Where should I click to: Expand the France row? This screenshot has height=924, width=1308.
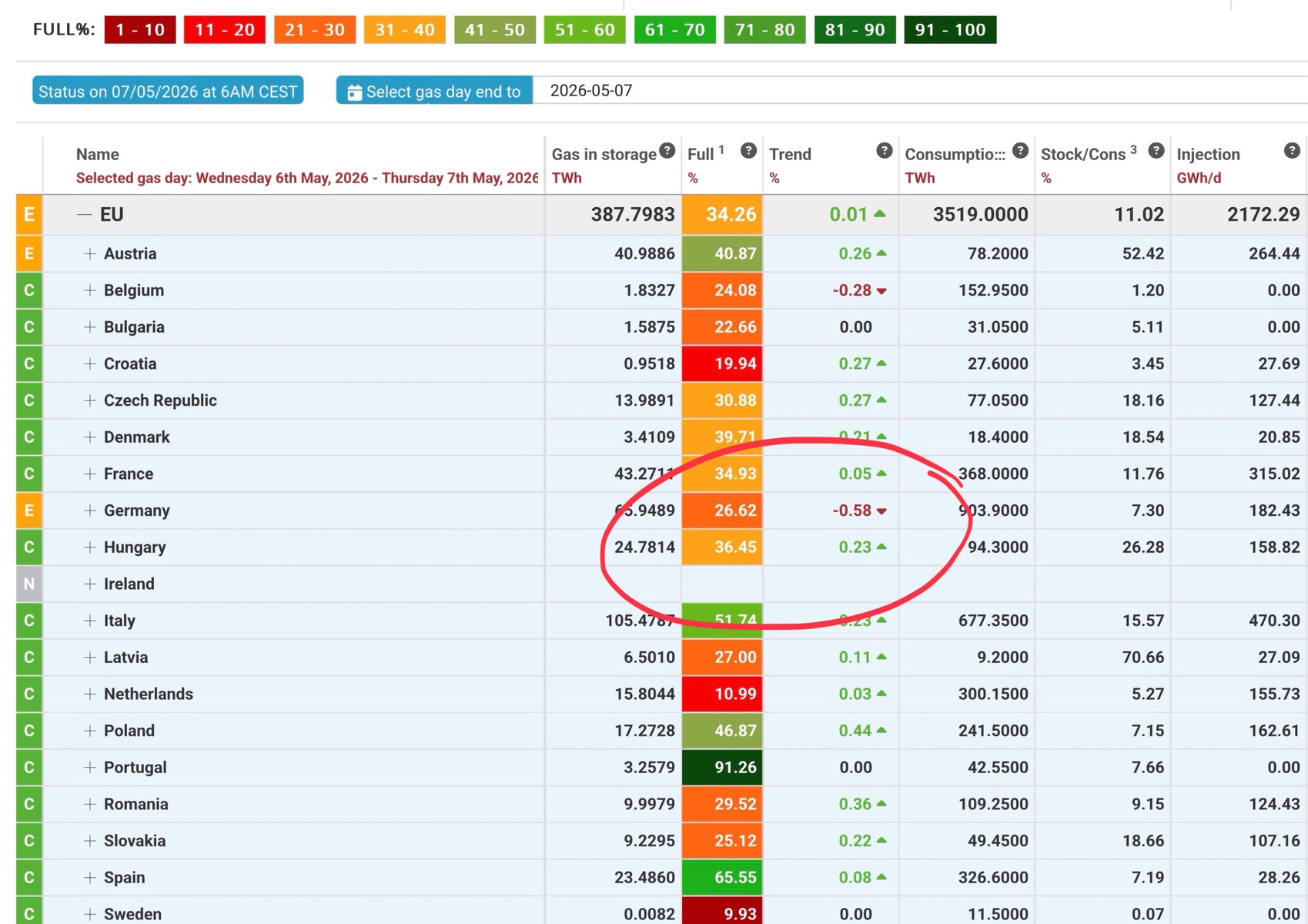click(x=90, y=474)
